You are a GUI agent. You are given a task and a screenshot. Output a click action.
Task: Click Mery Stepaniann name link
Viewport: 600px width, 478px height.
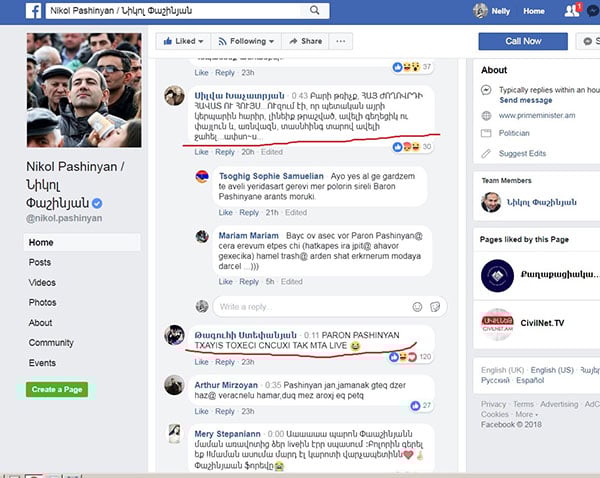(x=227, y=434)
